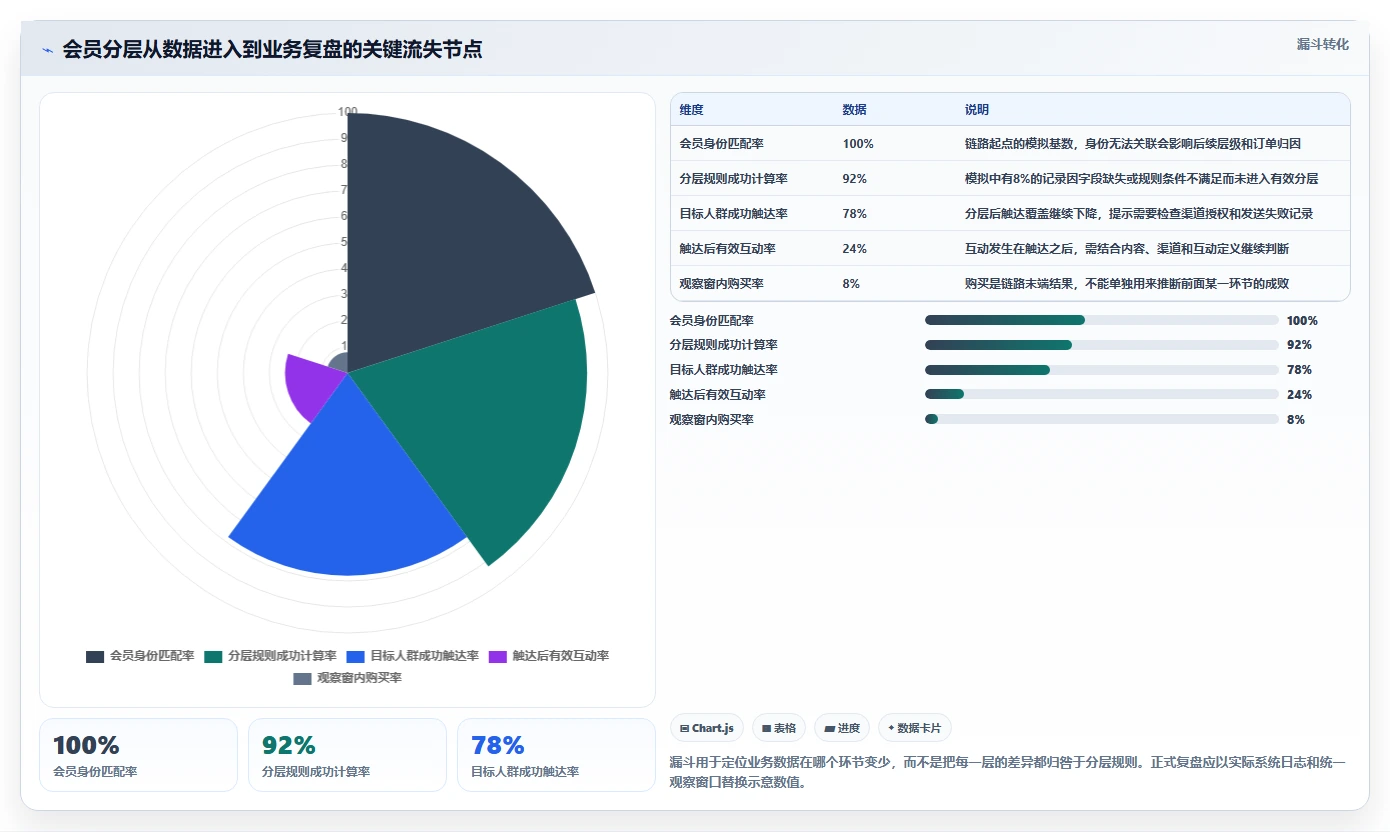Click the 表格 tag
This screenshot has height=832, width=1390.
tap(779, 728)
